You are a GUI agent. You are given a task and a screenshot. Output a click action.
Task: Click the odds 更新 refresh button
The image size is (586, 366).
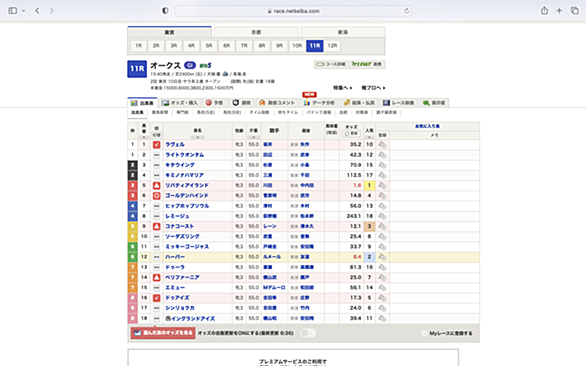coord(351,133)
